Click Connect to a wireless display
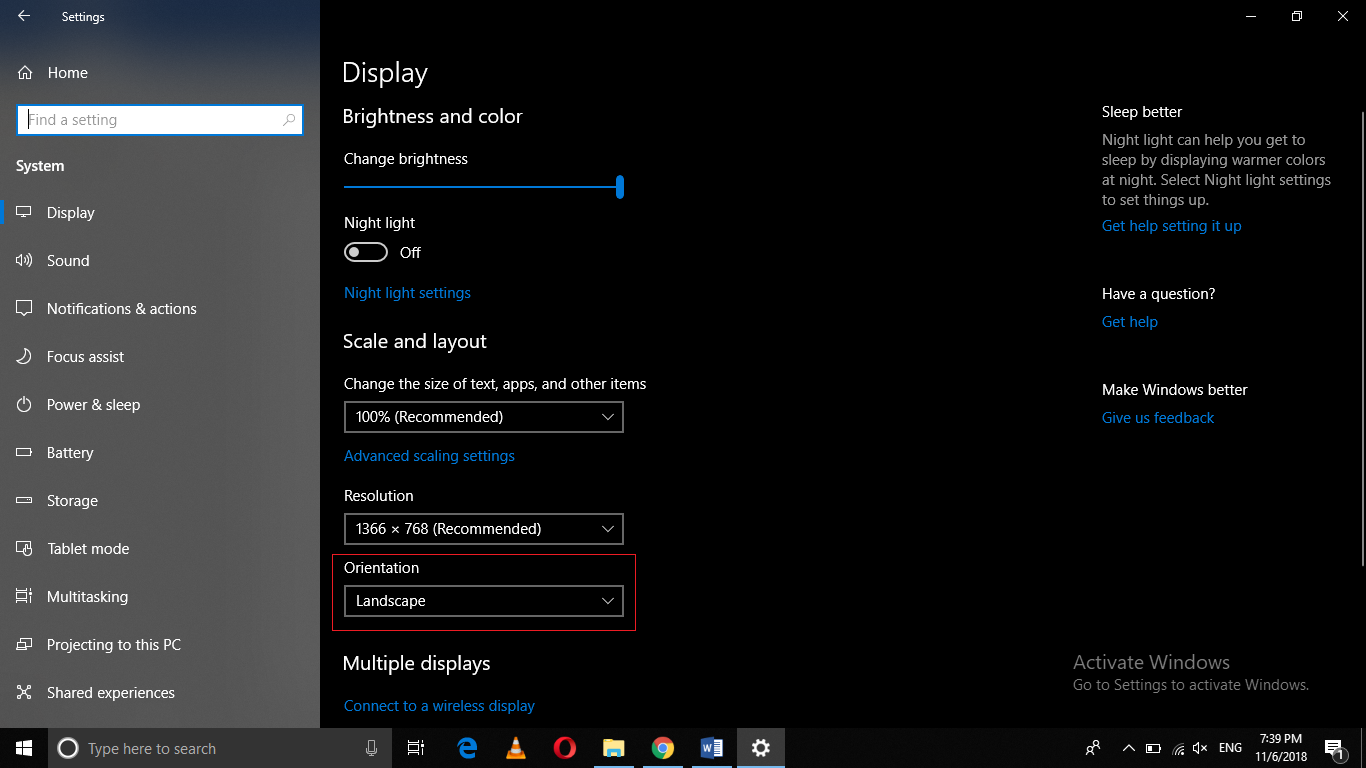The width and height of the screenshot is (1366, 768). click(438, 705)
